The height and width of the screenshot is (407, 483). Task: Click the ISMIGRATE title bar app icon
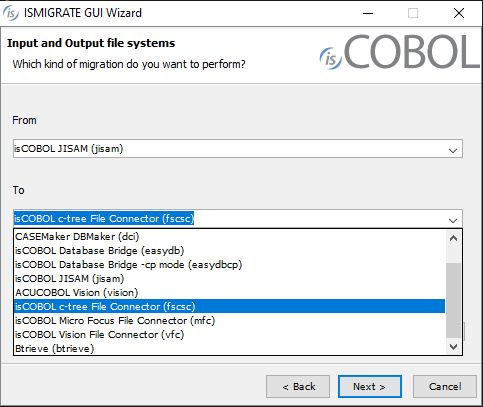click(11, 13)
